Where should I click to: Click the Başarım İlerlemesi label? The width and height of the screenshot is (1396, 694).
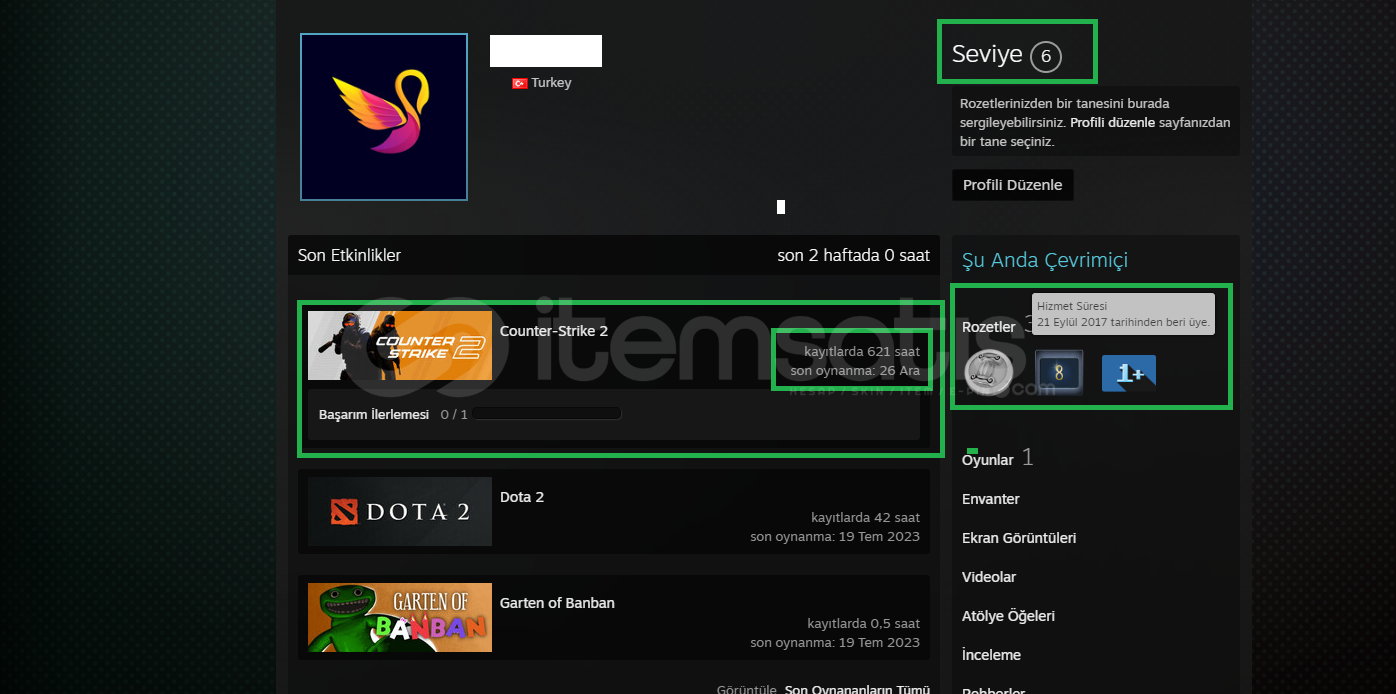tap(374, 414)
